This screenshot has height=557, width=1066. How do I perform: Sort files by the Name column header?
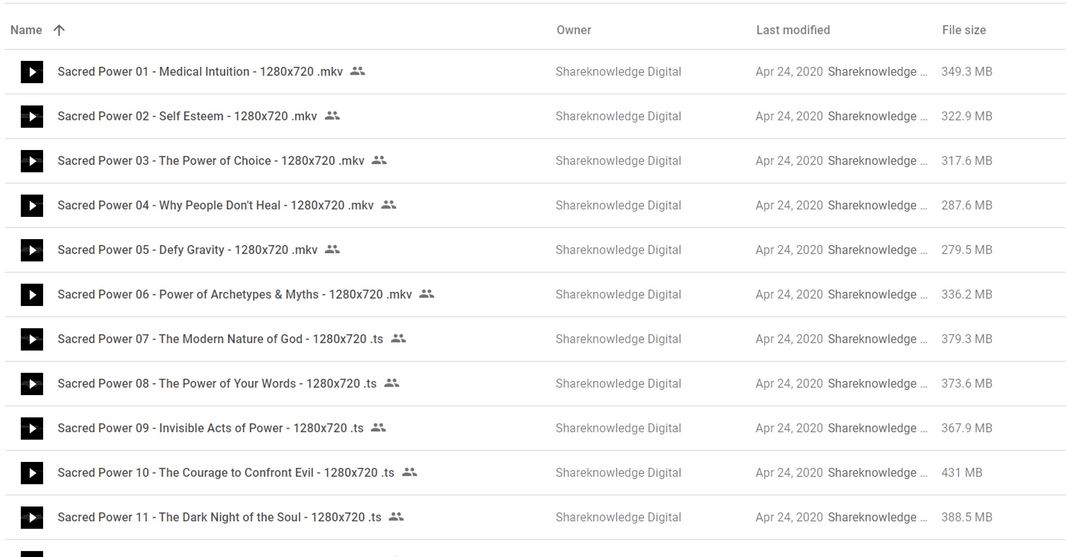pos(26,30)
